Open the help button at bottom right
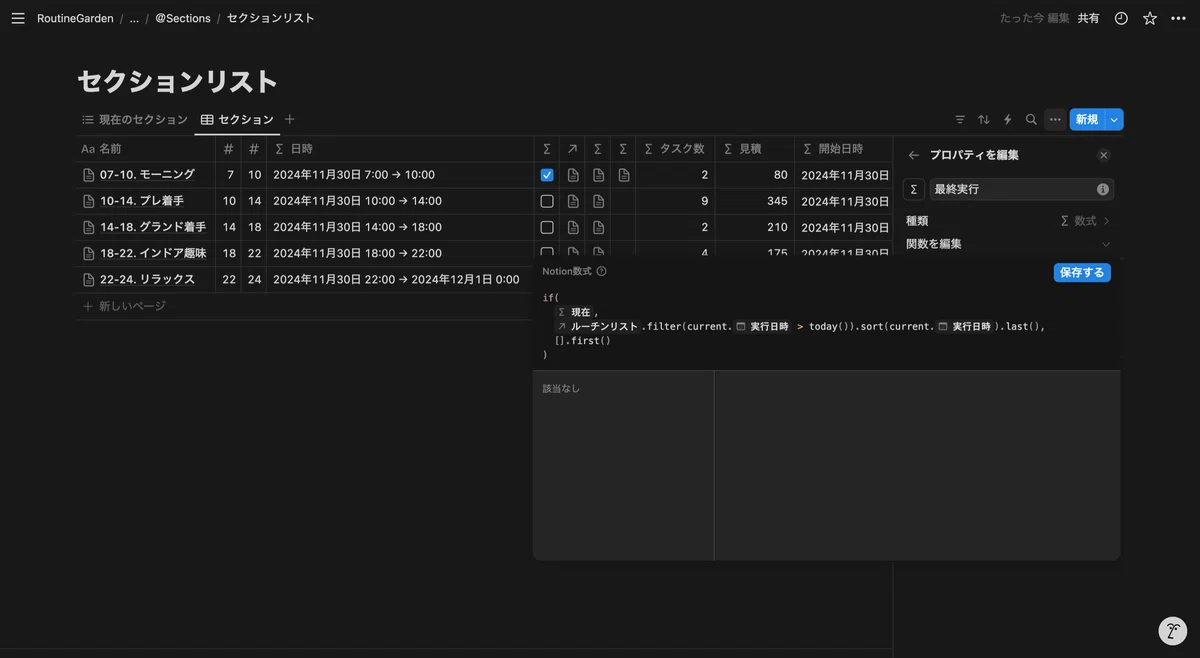Image resolution: width=1200 pixels, height=658 pixels. point(1172,631)
